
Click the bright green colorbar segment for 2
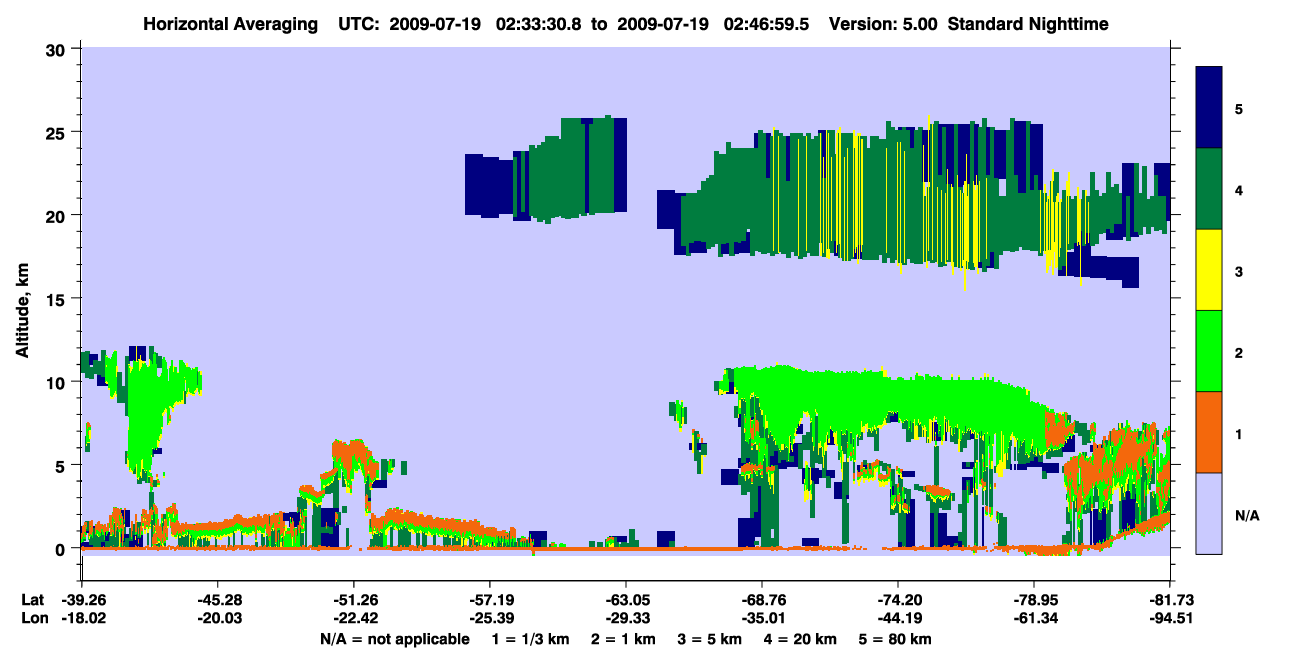[x=1209, y=351]
